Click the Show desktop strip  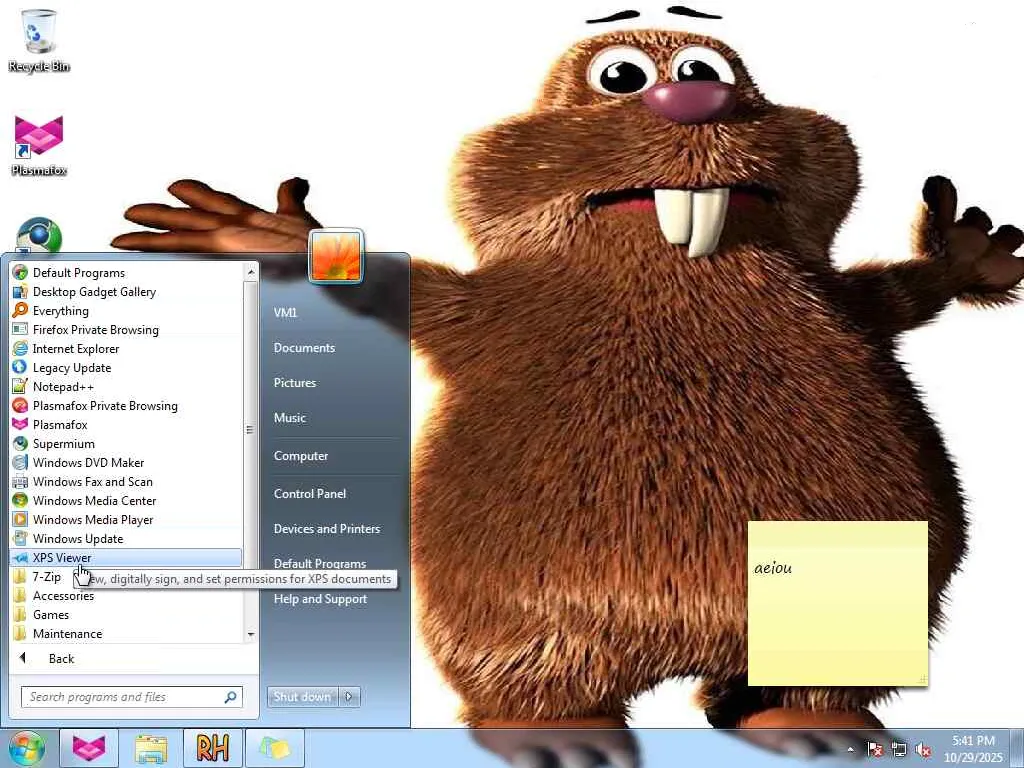(x=1017, y=748)
